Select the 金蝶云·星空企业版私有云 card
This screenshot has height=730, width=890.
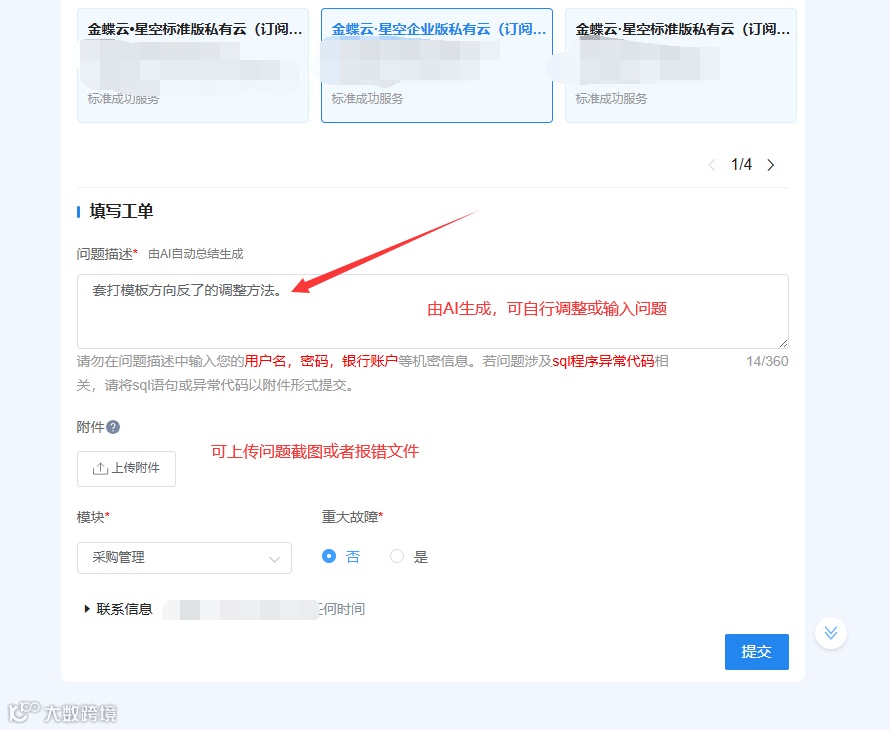436,65
